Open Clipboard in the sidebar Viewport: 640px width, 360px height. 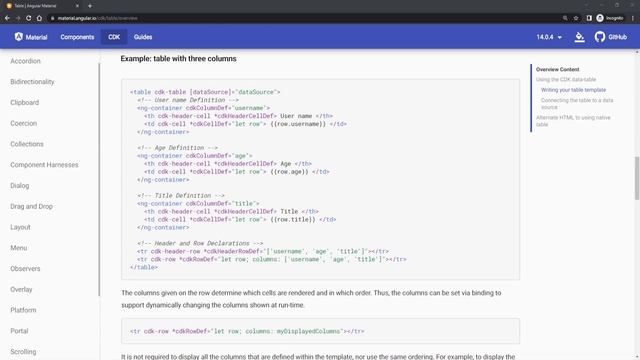click(x=24, y=102)
